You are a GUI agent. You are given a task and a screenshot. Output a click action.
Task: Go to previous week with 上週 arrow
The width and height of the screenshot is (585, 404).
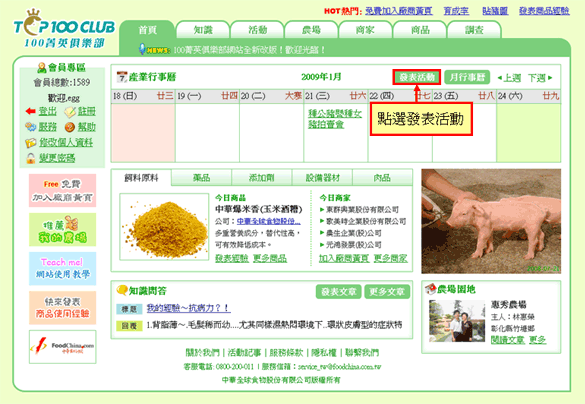pos(509,78)
